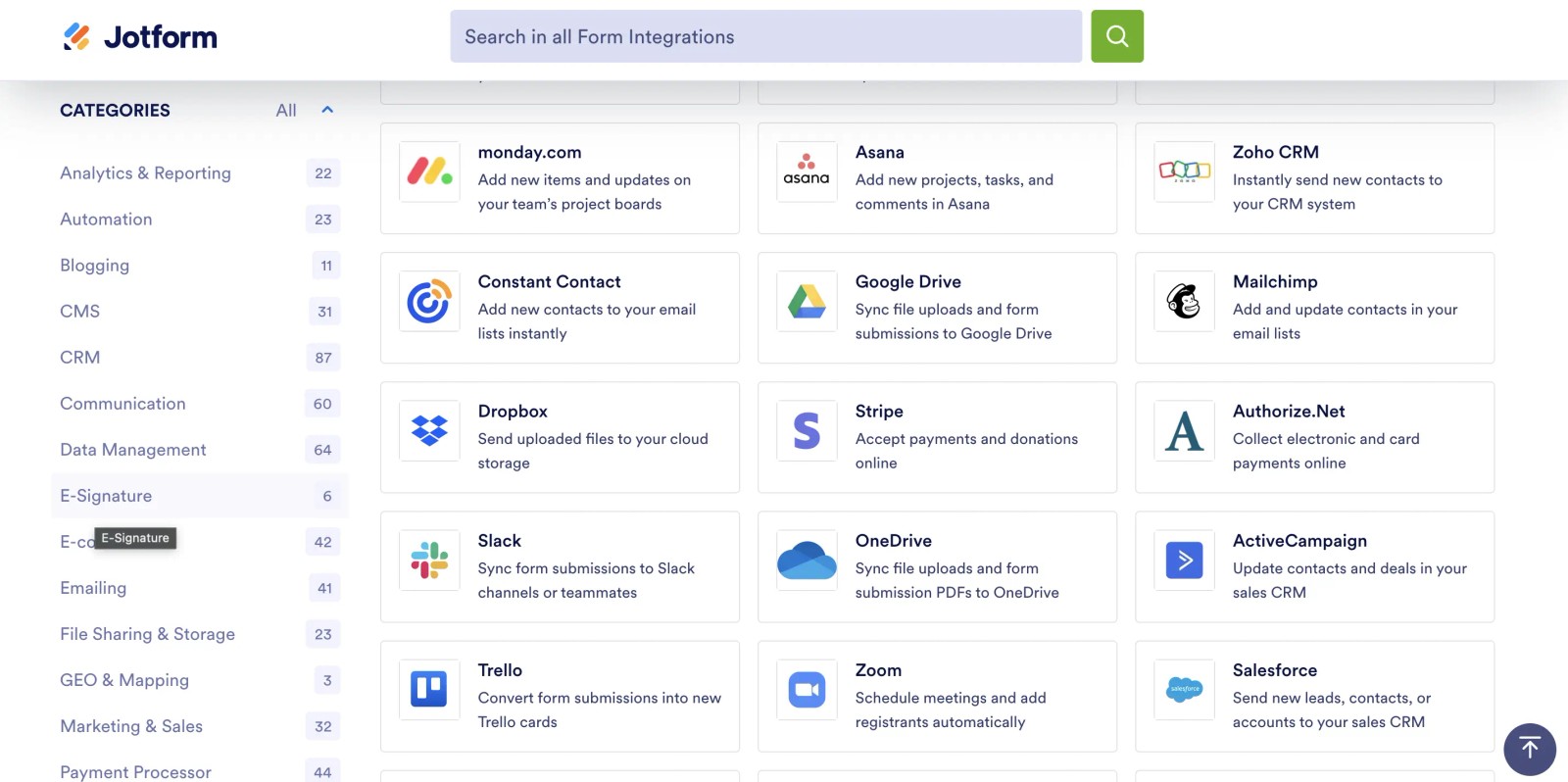Open the Authorize.Net integration title
Image resolution: width=1568 pixels, height=782 pixels.
1289,411
